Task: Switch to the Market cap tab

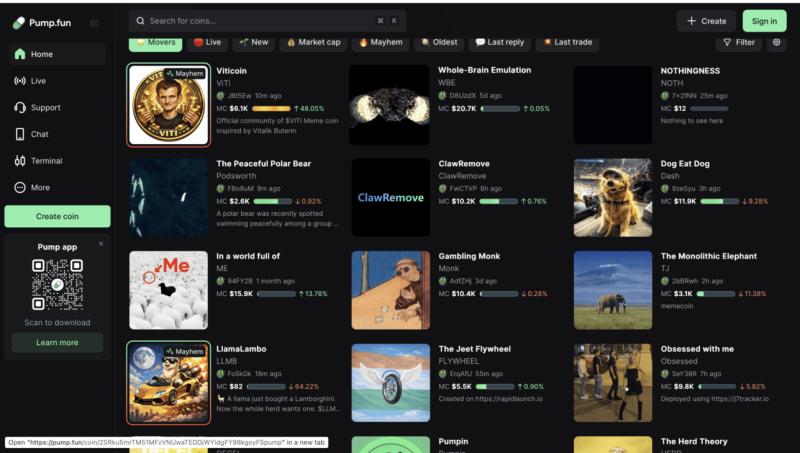Action: click(x=313, y=43)
